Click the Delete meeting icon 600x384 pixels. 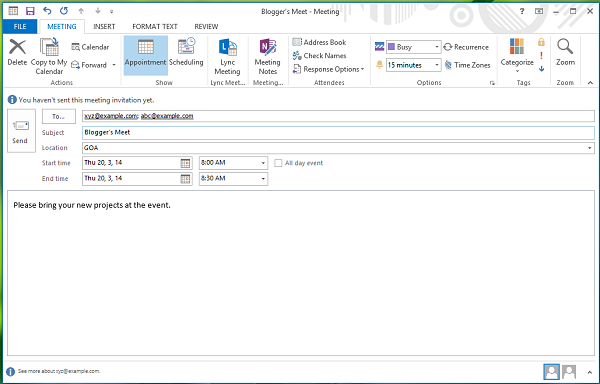click(18, 47)
